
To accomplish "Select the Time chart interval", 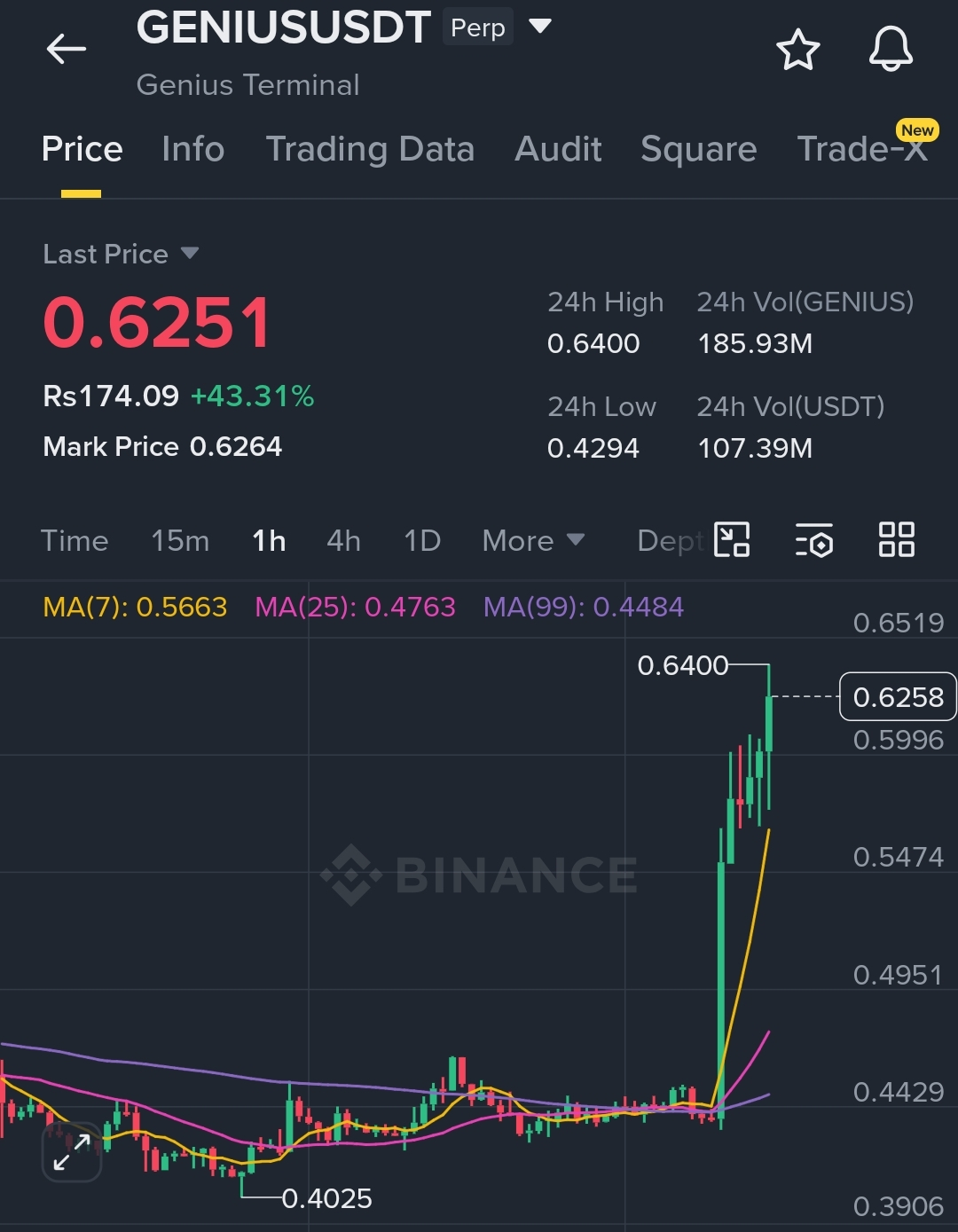I will [75, 540].
